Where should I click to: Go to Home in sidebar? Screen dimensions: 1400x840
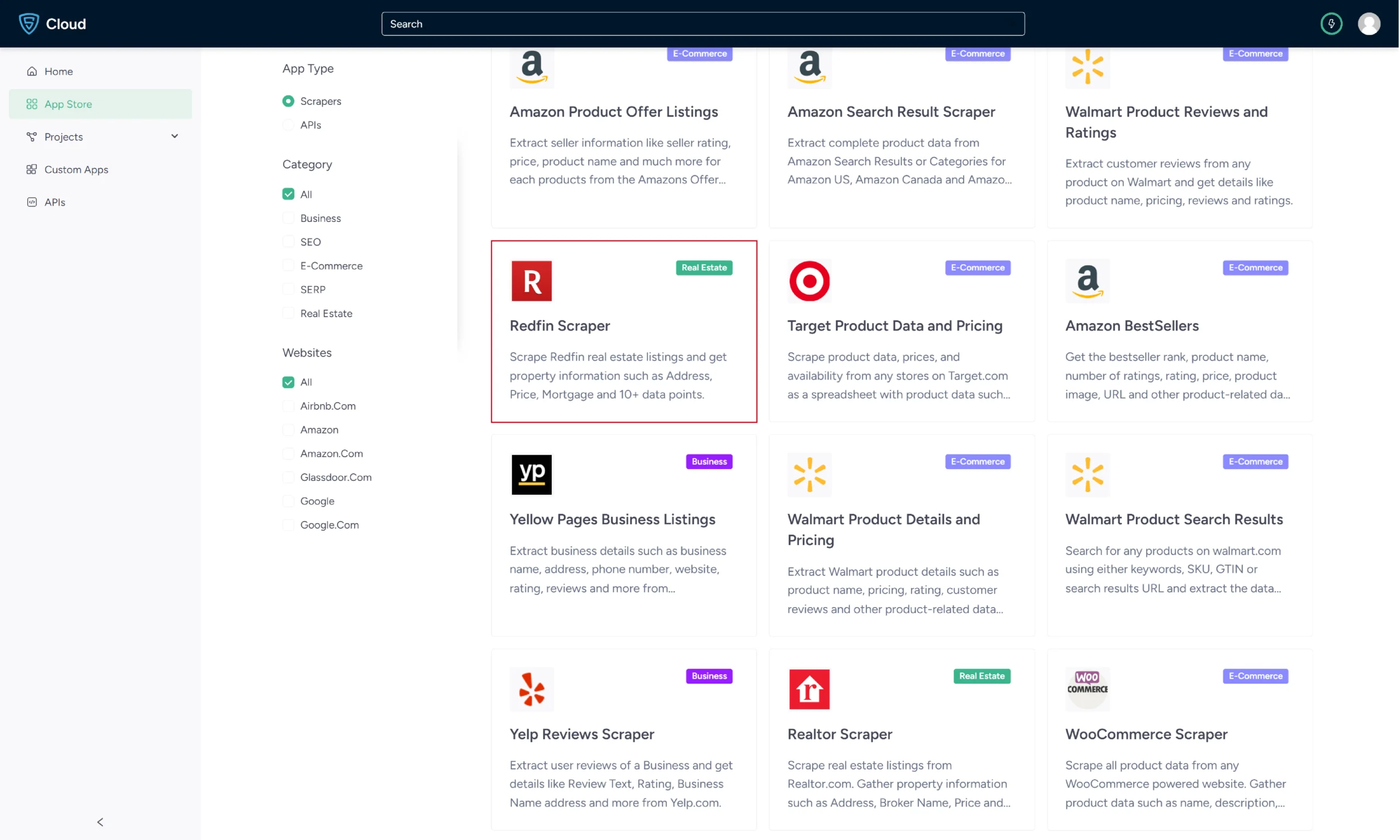100,71
